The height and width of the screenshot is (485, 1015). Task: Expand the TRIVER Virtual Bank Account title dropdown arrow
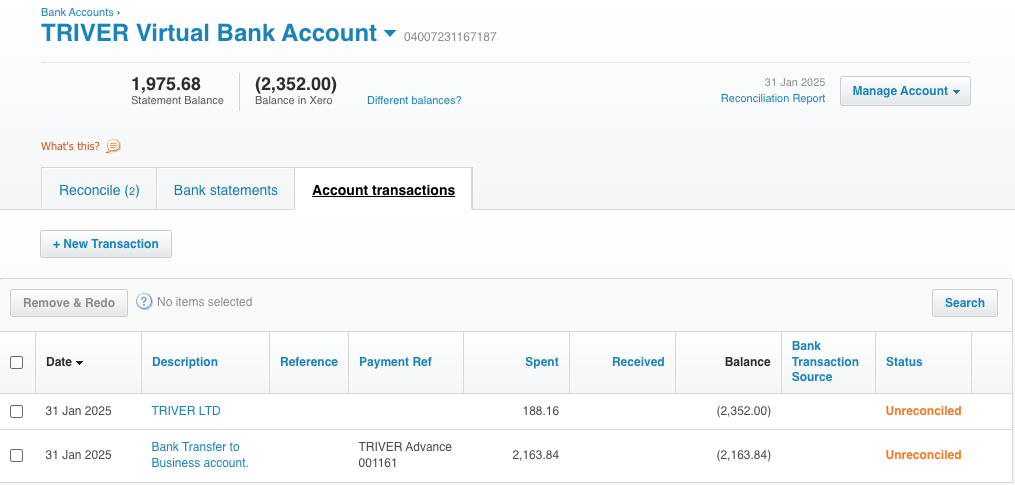[x=390, y=33]
